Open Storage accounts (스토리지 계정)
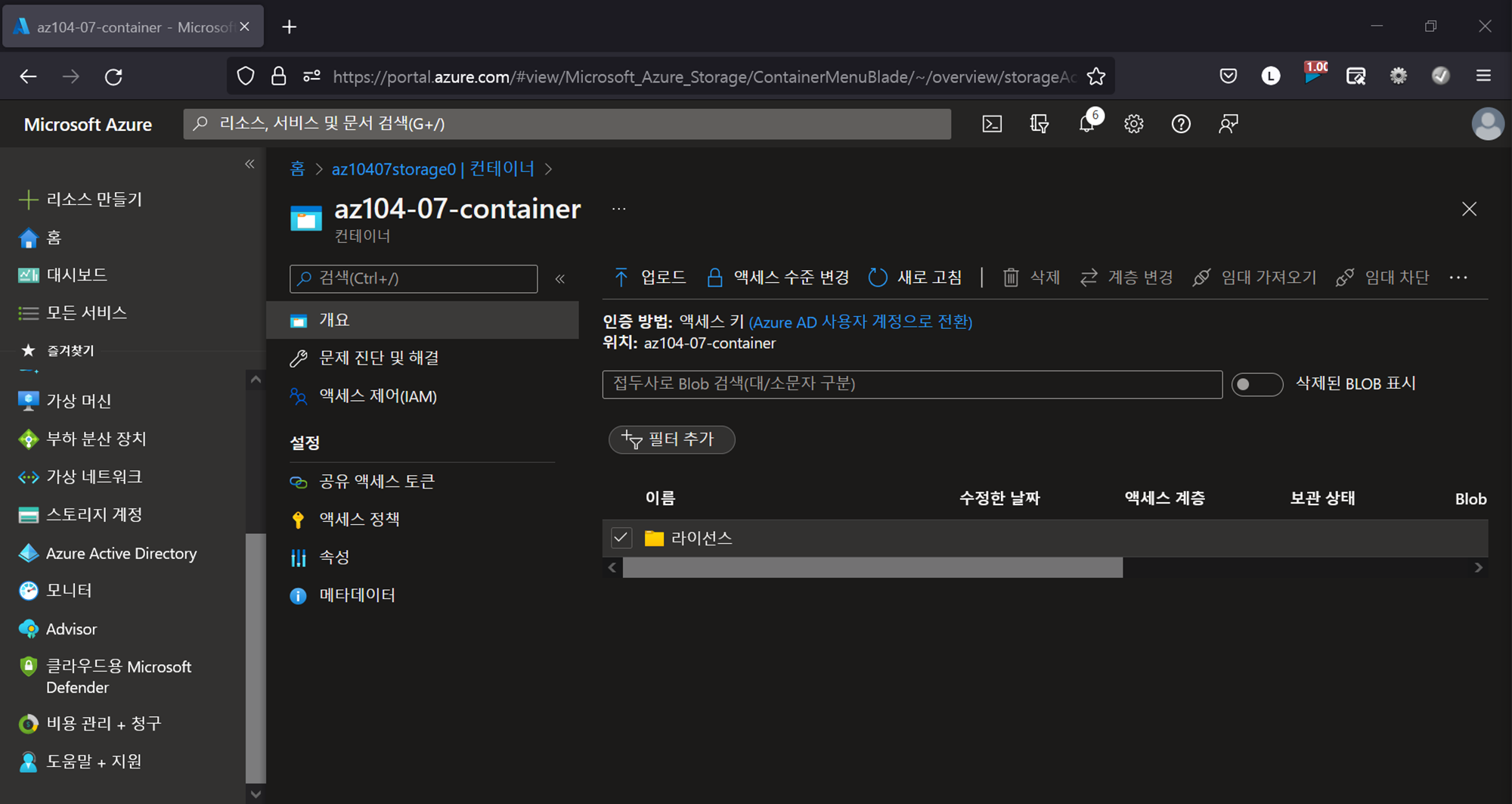The width and height of the screenshot is (1512, 804). tap(80, 515)
